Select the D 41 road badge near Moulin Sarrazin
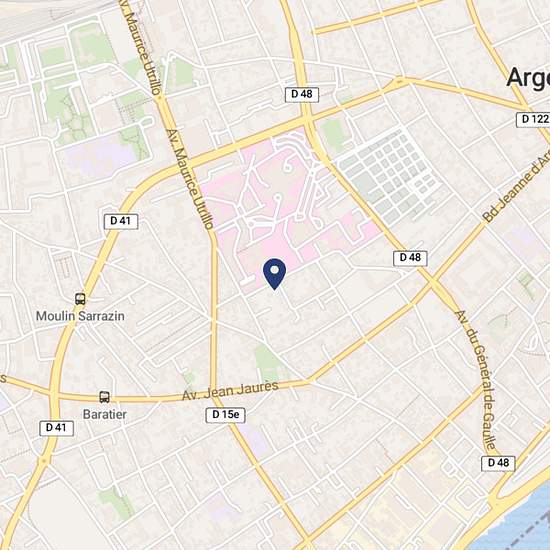The height and width of the screenshot is (550, 550). click(x=121, y=221)
